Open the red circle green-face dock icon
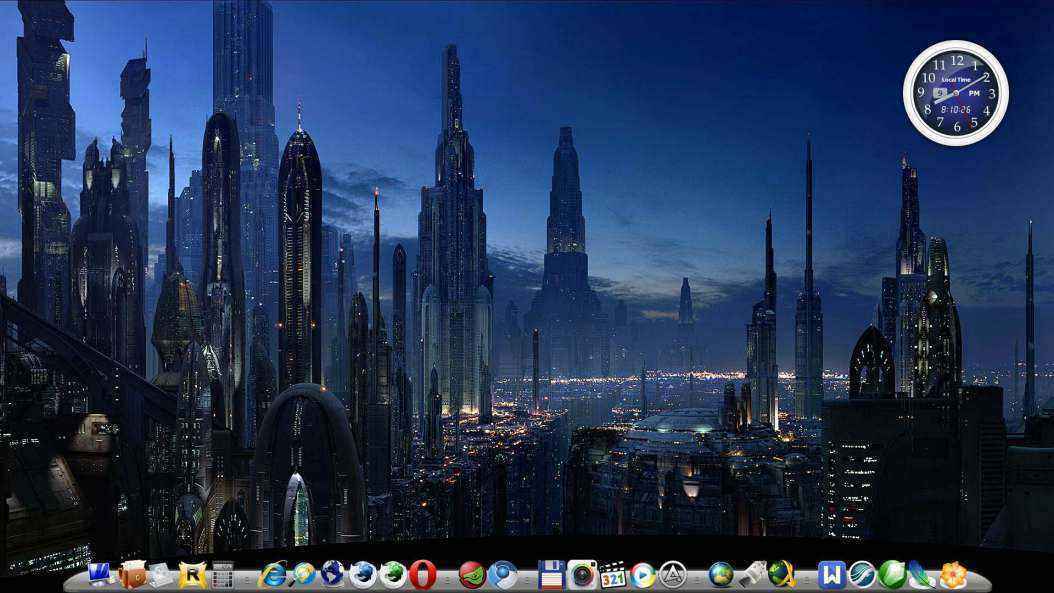 473,575
